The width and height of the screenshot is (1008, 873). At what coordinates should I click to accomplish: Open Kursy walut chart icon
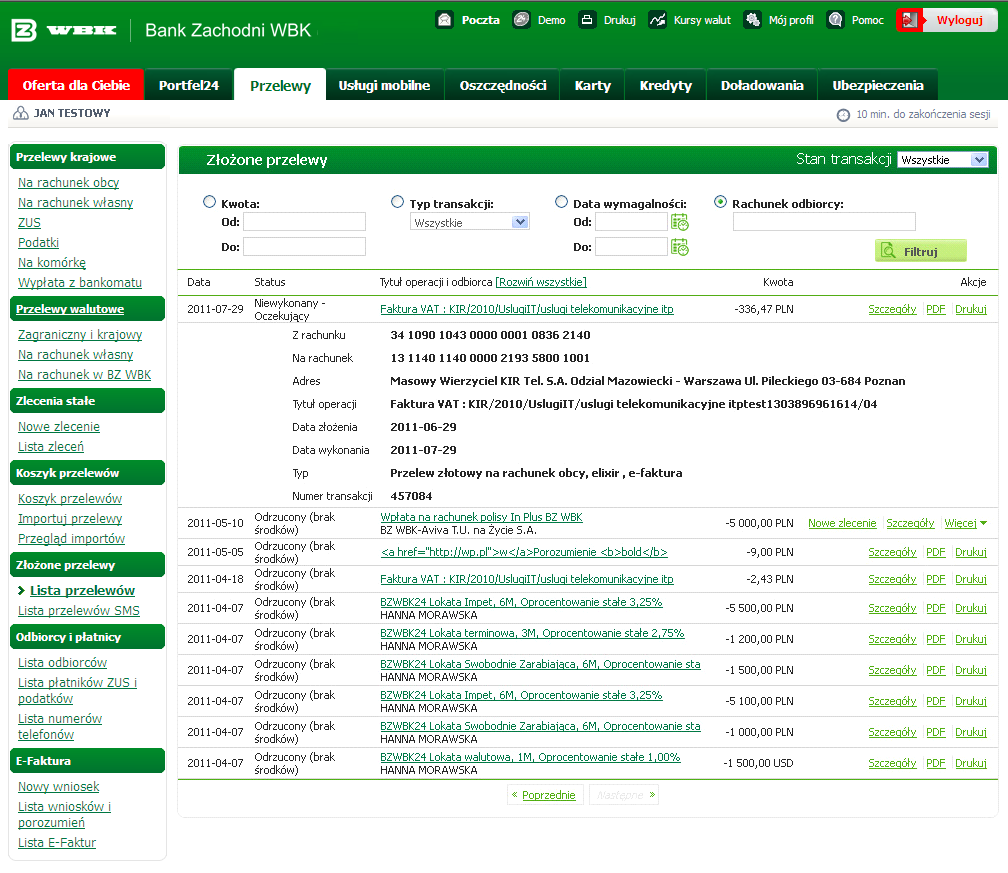[657, 20]
